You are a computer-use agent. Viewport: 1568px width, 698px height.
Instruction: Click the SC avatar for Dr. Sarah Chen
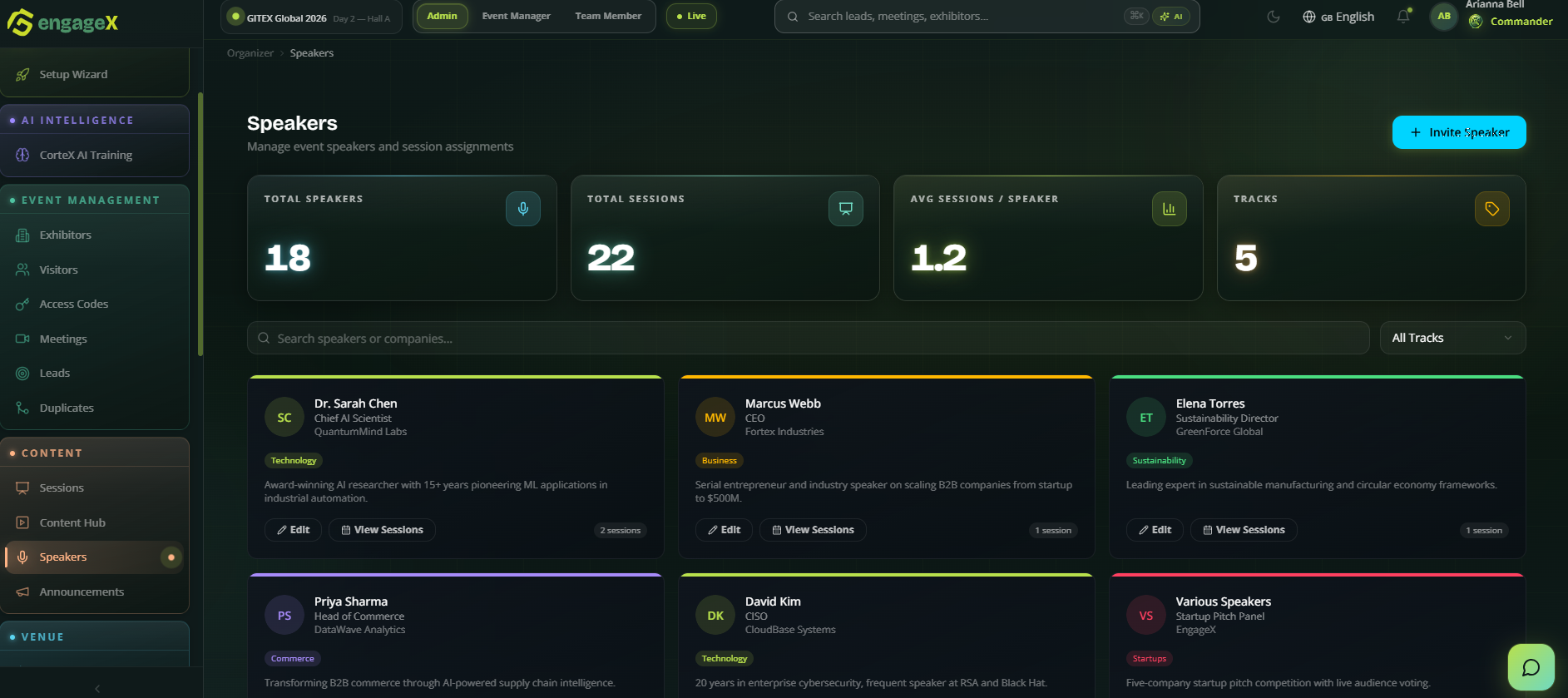[x=284, y=418]
